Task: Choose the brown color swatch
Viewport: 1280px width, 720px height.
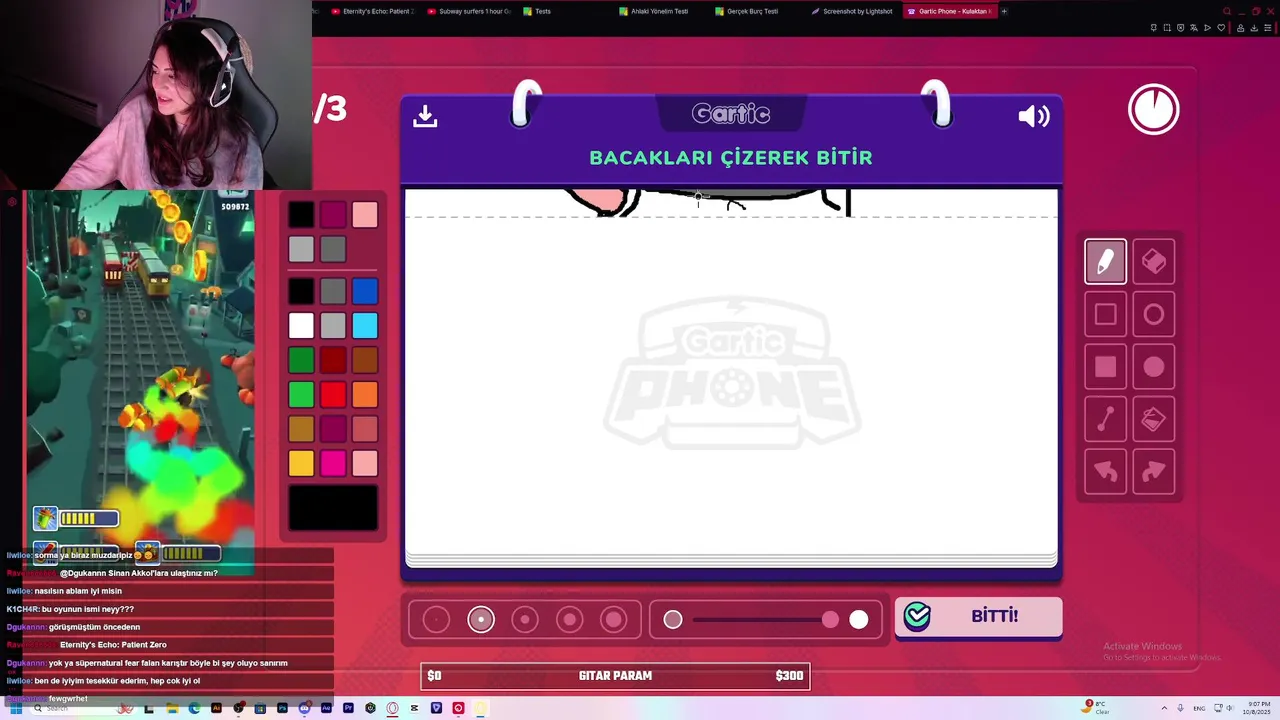Action: coord(365,360)
